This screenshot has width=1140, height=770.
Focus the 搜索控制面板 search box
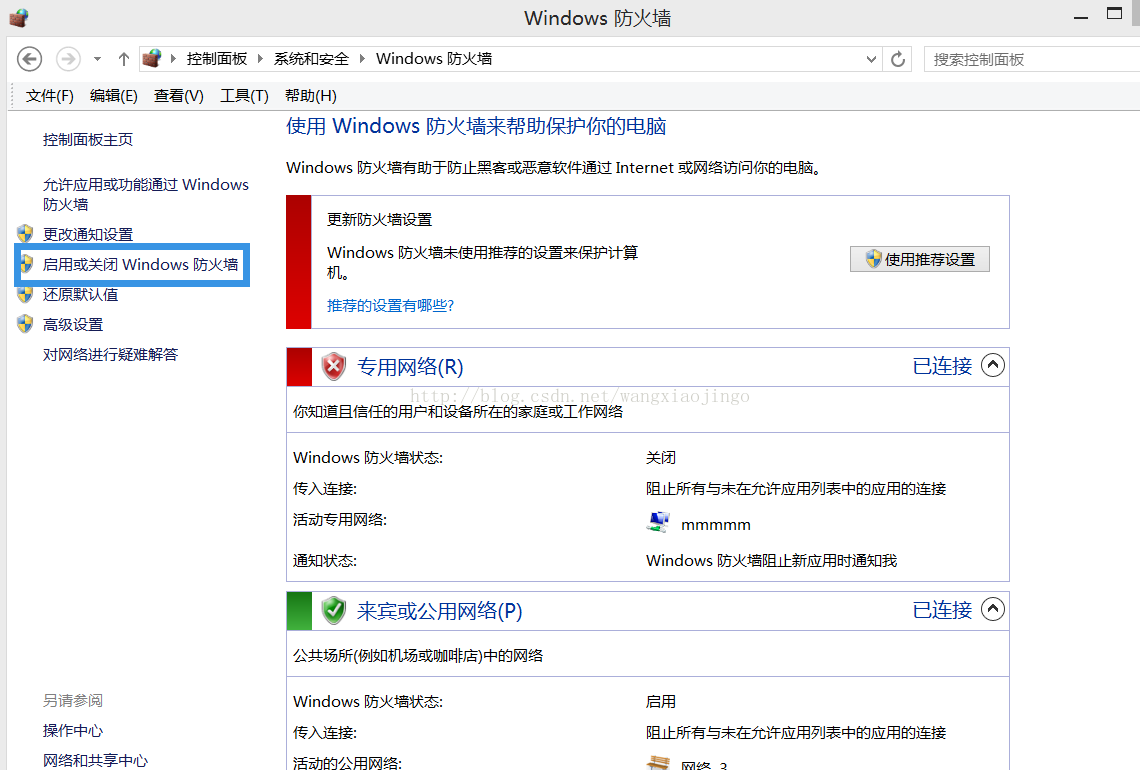(1032, 60)
